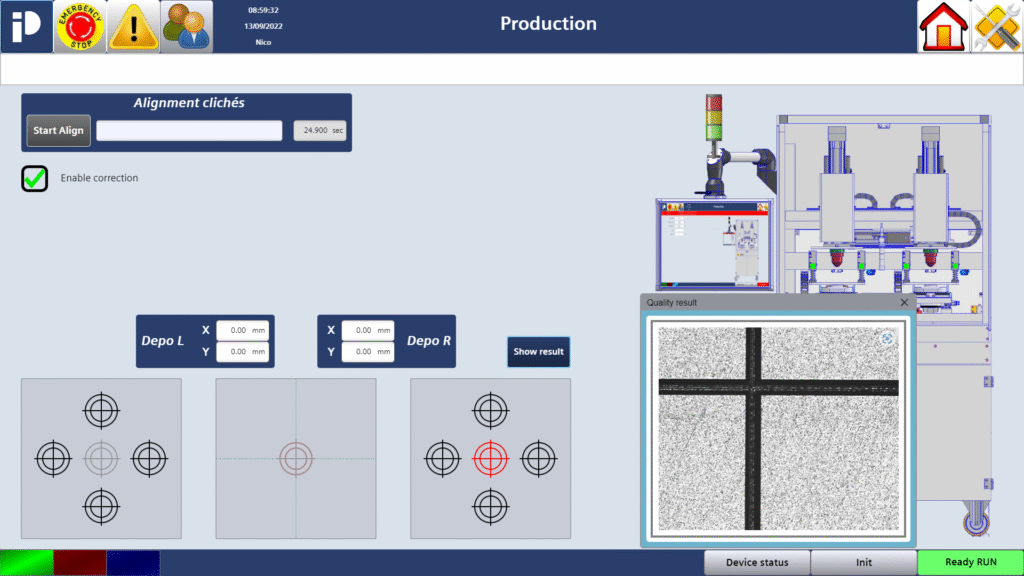Click the Ready RUN button

point(969,562)
